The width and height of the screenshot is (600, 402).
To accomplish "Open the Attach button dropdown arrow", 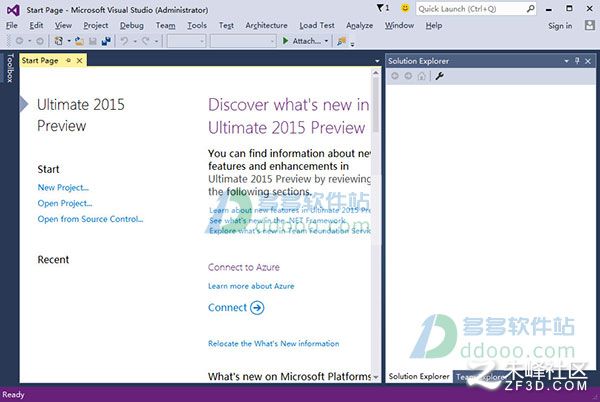I will click(326, 41).
